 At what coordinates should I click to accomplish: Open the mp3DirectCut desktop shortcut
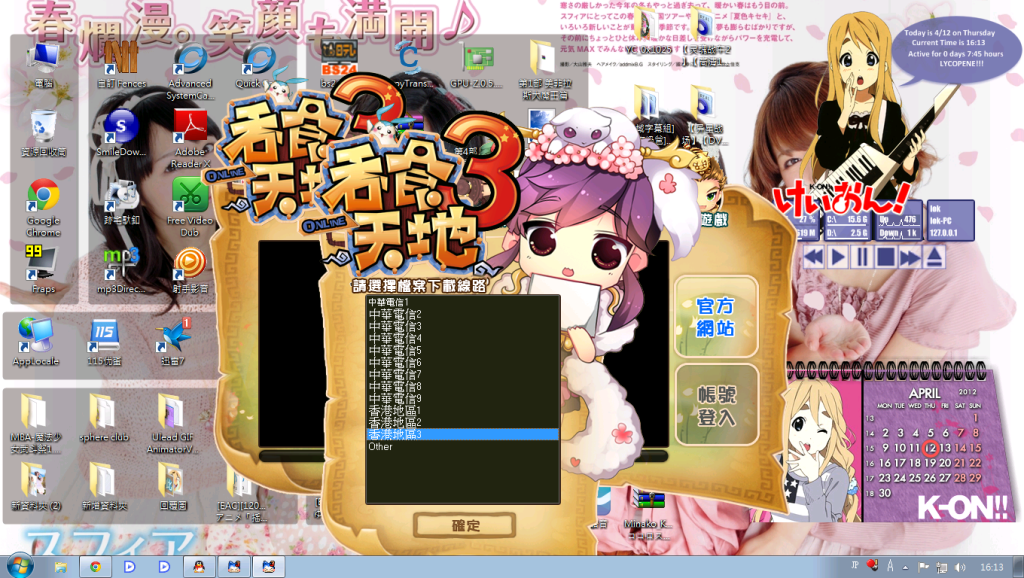point(121,269)
